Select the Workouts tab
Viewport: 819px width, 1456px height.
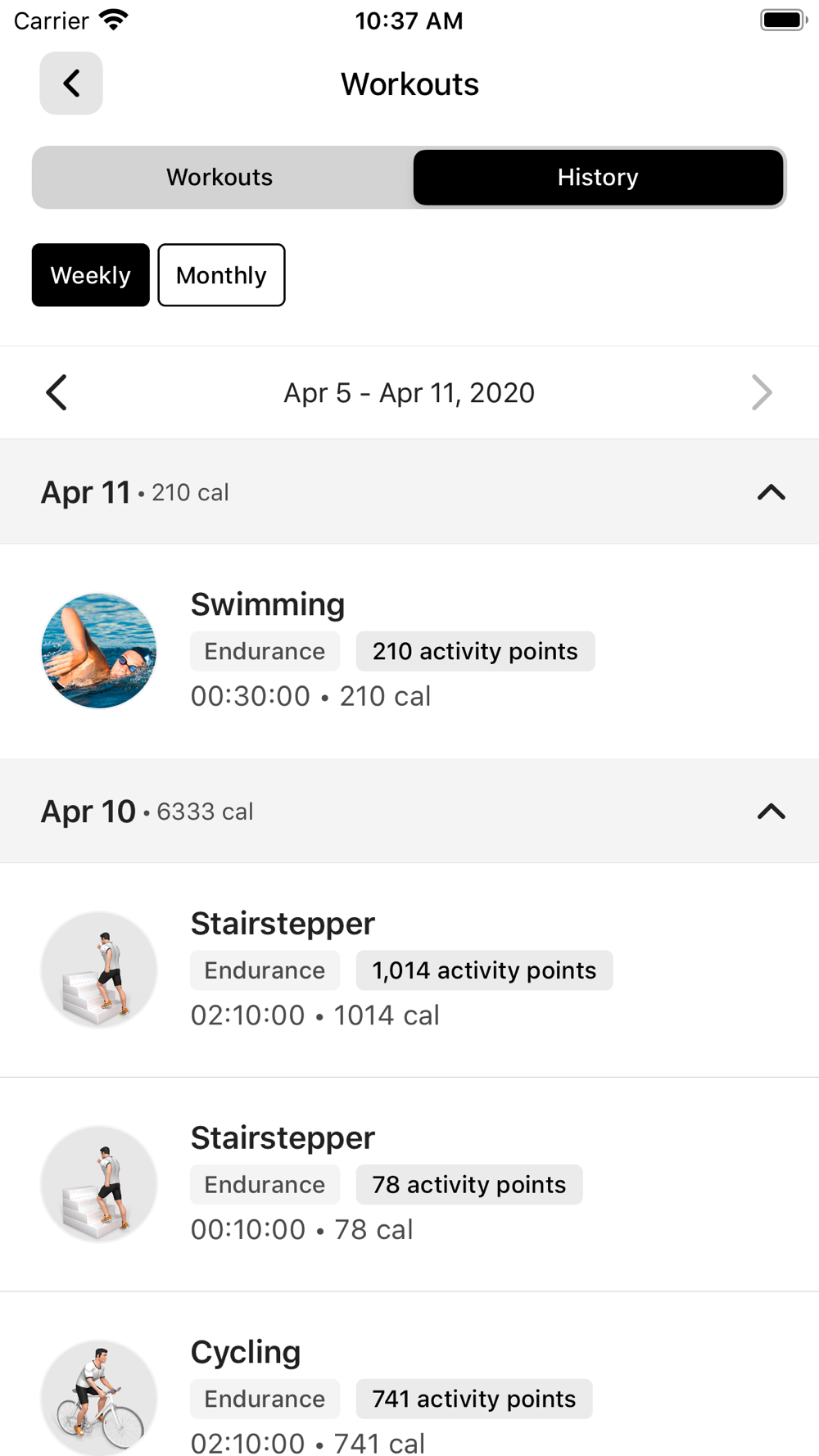(x=219, y=178)
